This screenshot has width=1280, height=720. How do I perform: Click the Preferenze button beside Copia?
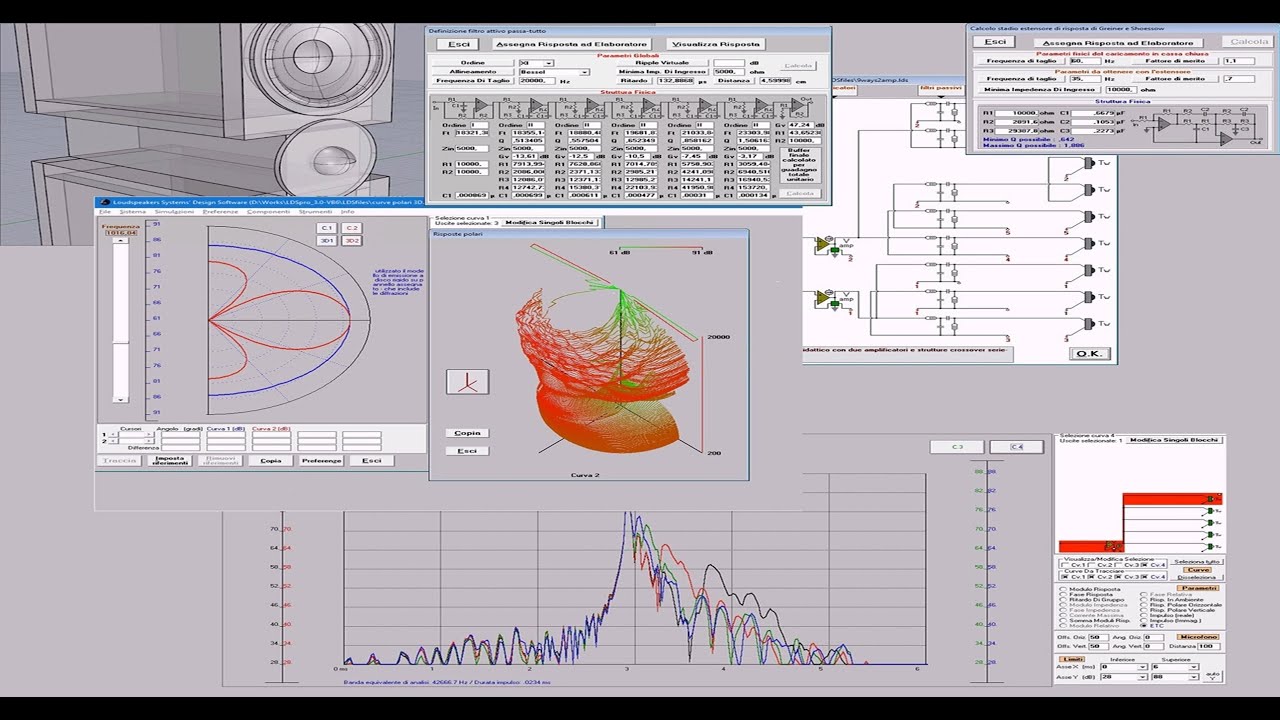(321, 461)
